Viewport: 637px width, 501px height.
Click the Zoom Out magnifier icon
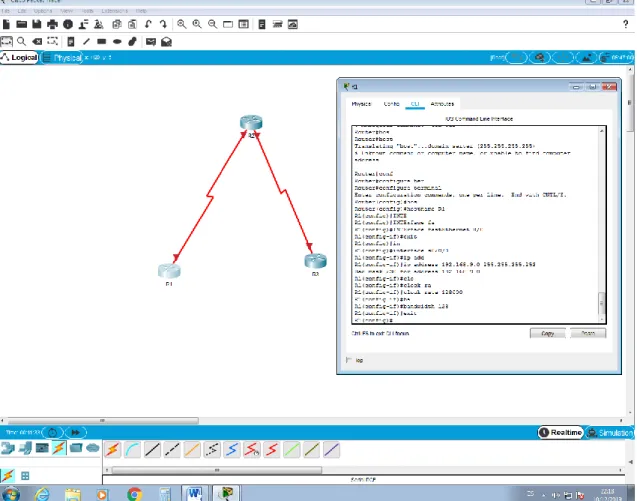point(212,24)
